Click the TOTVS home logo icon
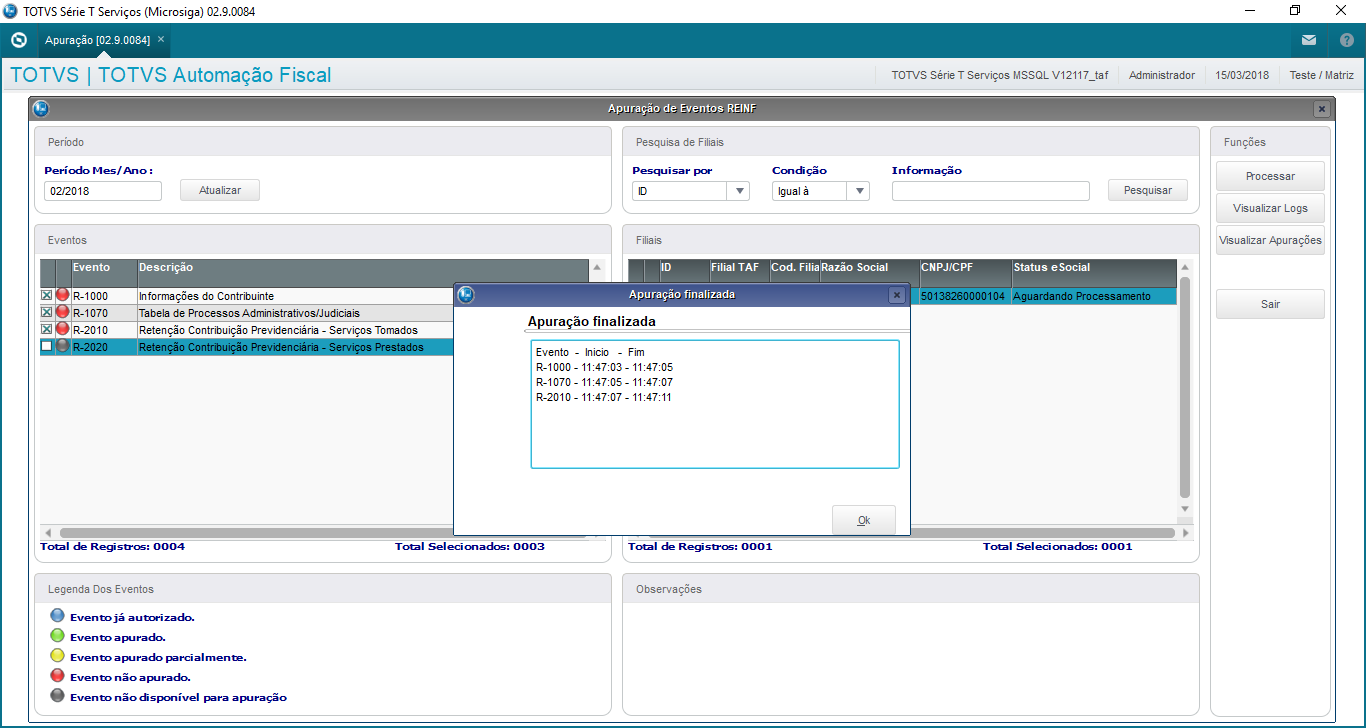The width and height of the screenshot is (1366, 728). pyautogui.click(x=18, y=40)
